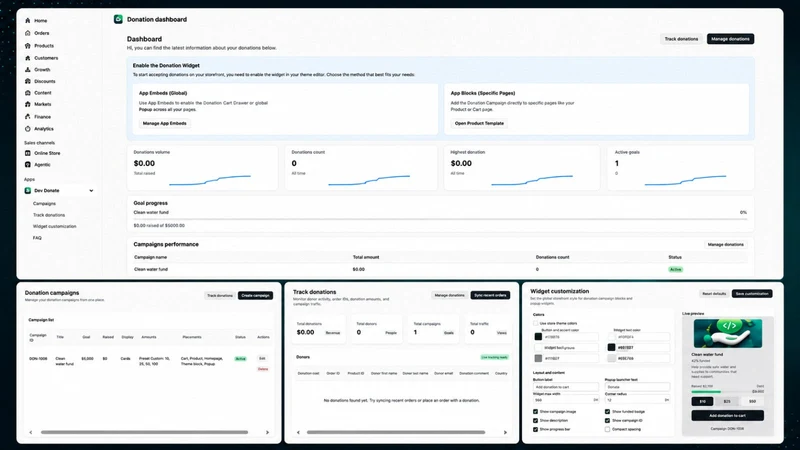Image resolution: width=800 pixels, height=450 pixels.
Task: Click horizontal scrollbar in Track donations panel
Action: tap(396, 432)
